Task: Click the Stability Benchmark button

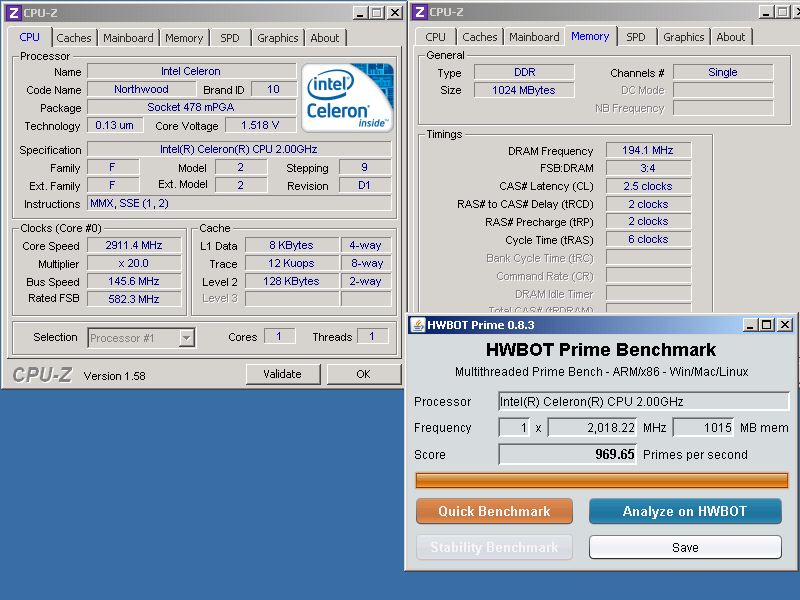Action: click(x=494, y=547)
